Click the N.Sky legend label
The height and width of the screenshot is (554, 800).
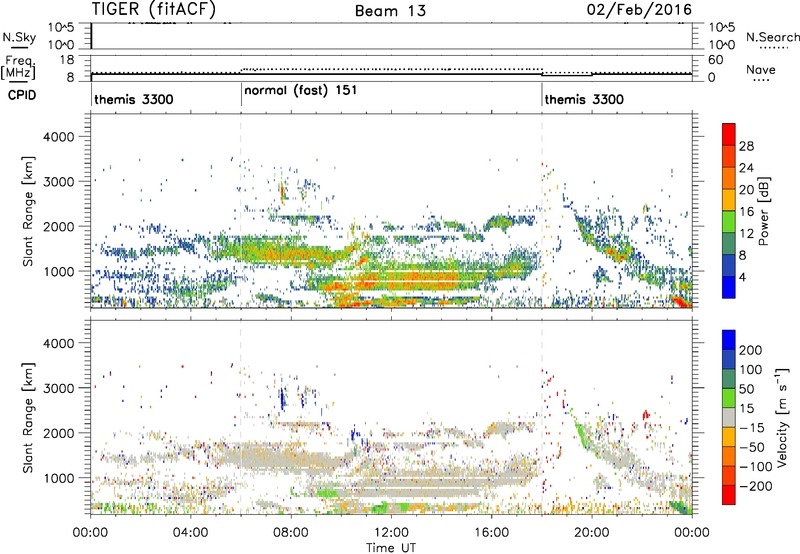point(19,37)
